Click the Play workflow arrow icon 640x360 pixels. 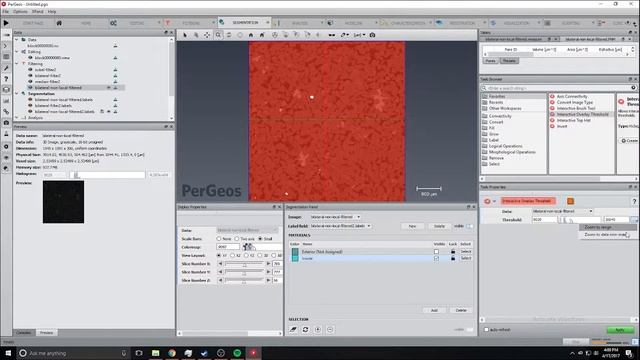pos(6,23)
